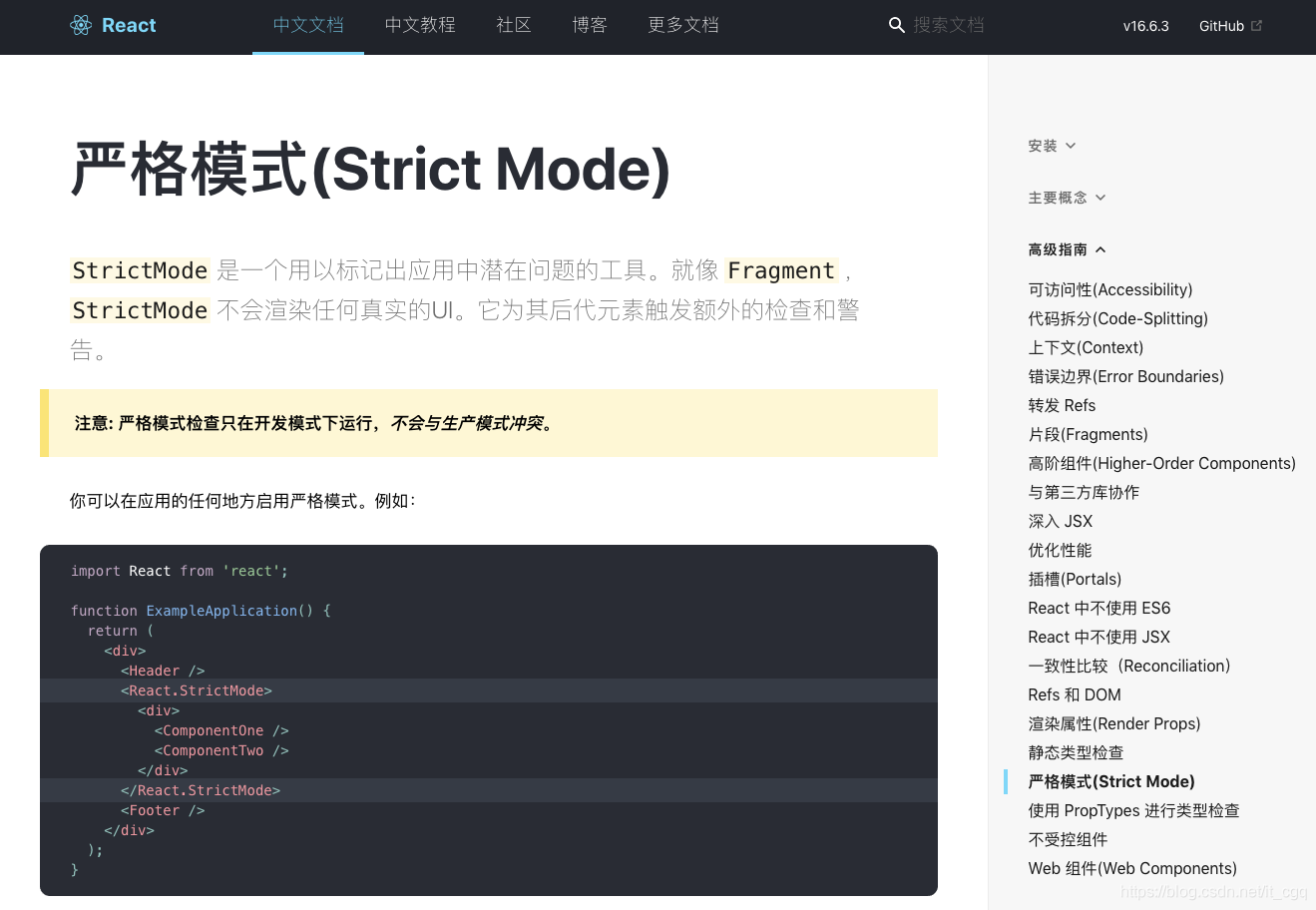Collapse the 高级指南 sidebar section
The width and height of the screenshot is (1316, 910).
tap(1067, 249)
